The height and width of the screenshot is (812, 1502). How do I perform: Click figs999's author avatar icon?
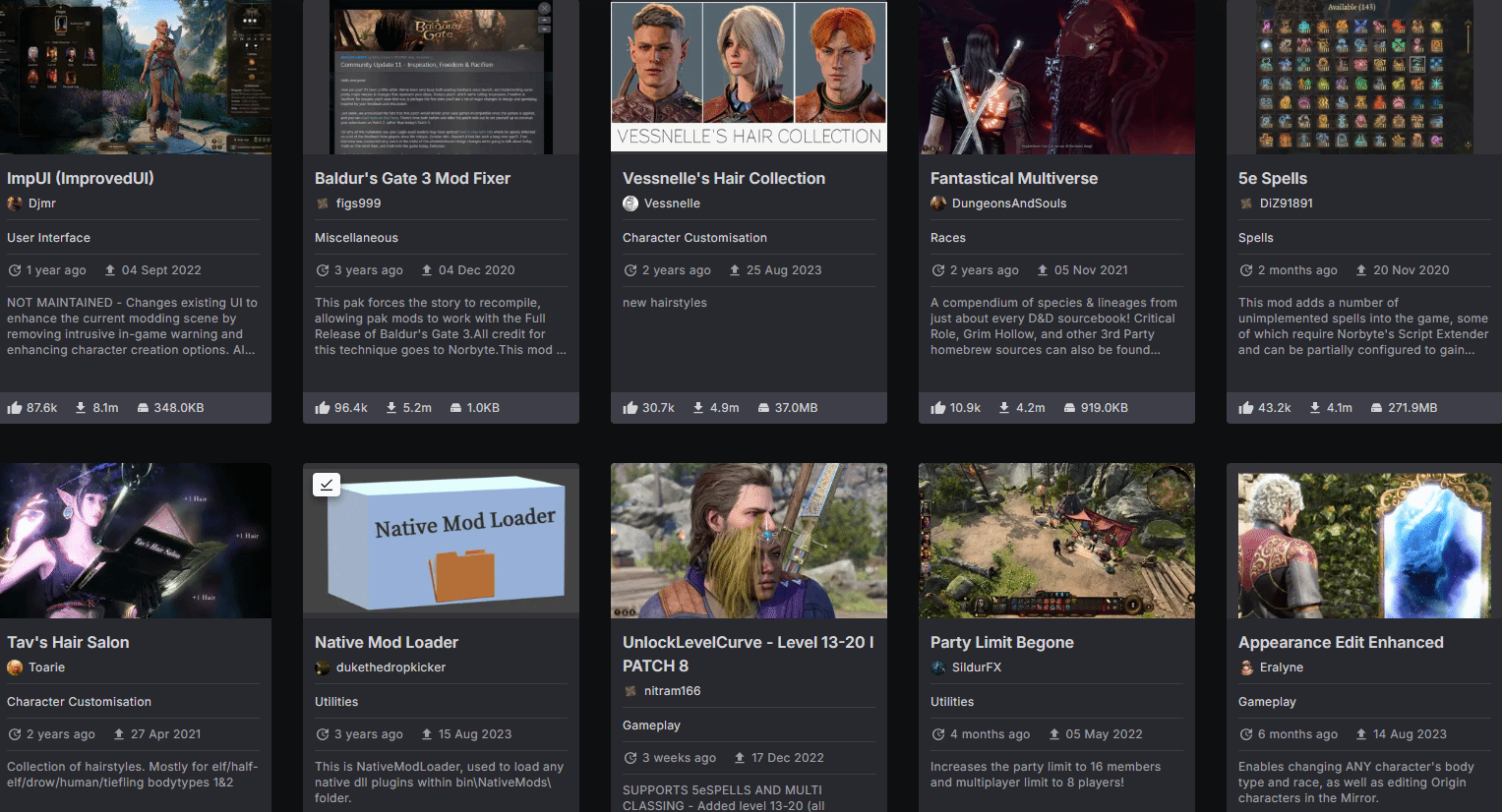323,203
